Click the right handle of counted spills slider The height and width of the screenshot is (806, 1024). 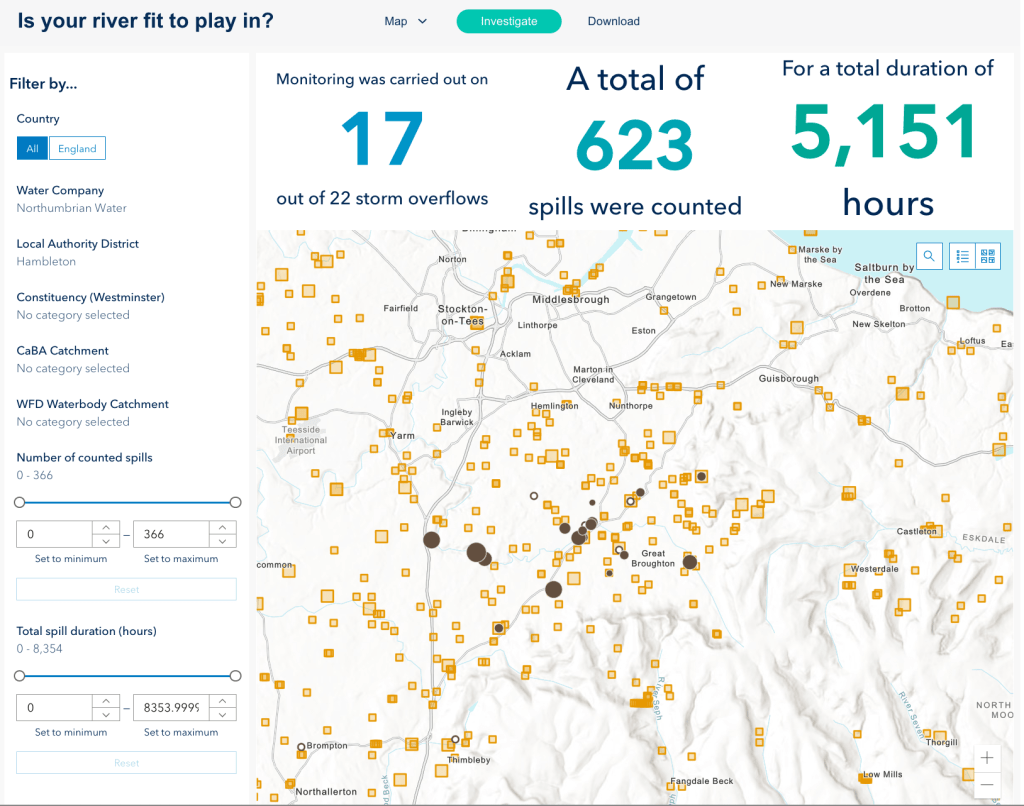[x=235, y=502]
